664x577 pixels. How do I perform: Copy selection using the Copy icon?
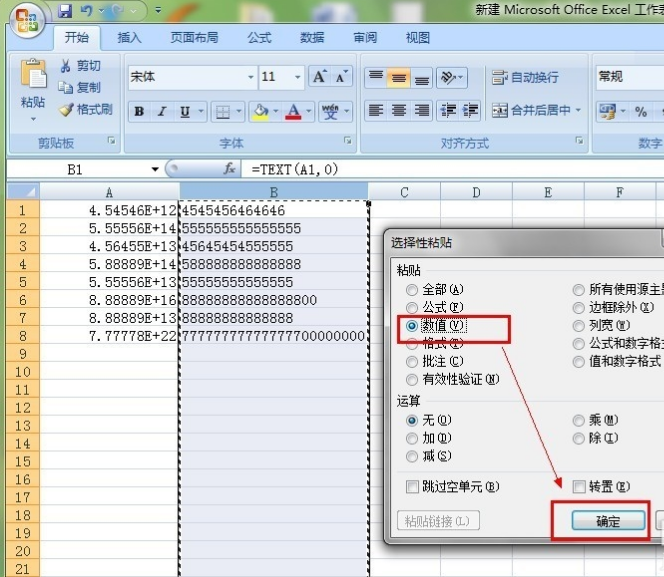tap(65, 87)
